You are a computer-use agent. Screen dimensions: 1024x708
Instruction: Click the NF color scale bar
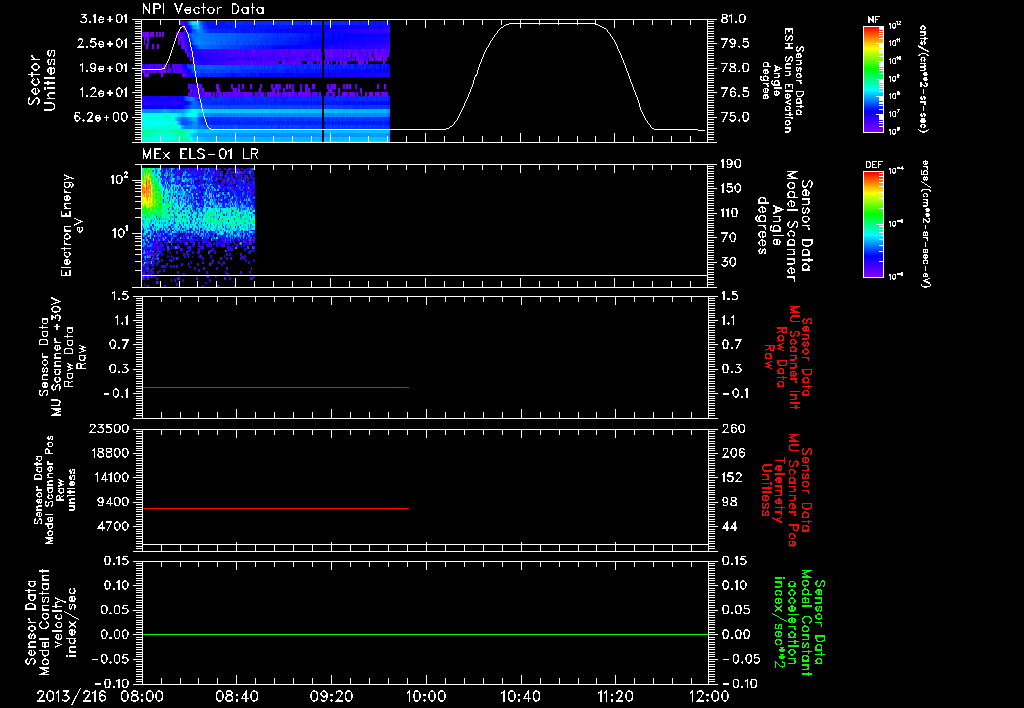point(873,78)
